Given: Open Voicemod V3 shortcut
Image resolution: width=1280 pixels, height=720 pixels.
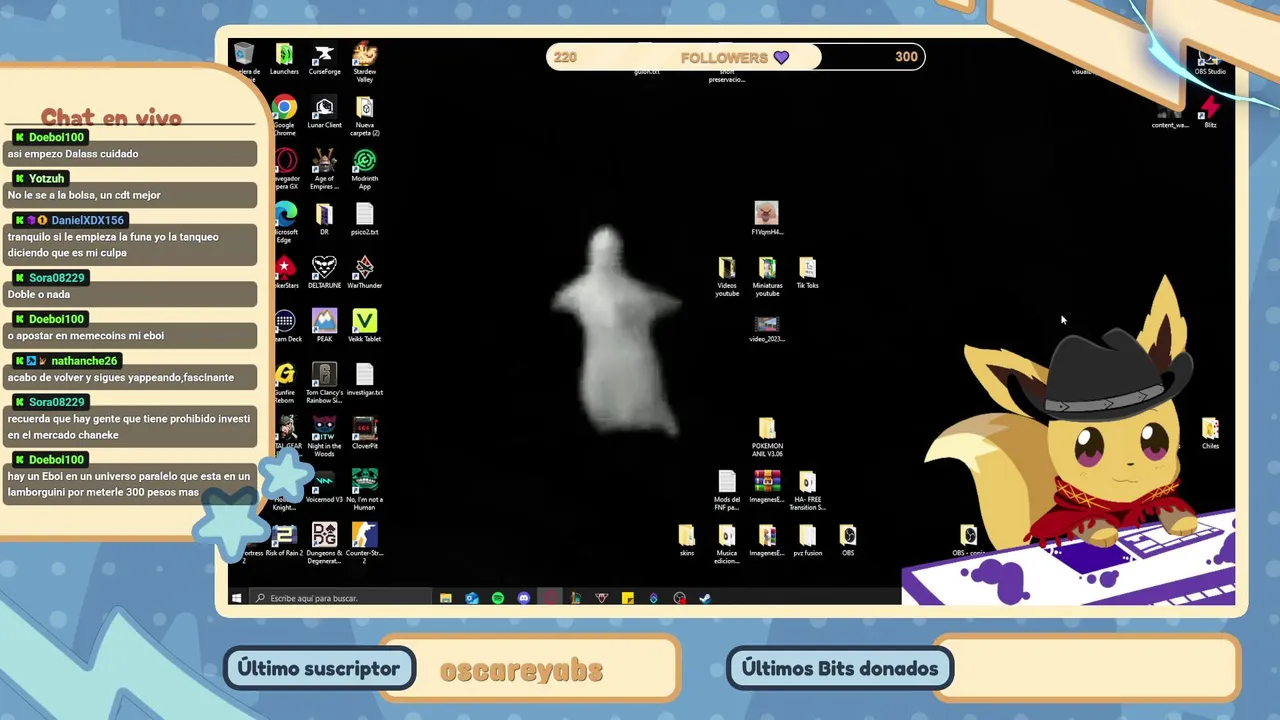Looking at the screenshot, I should click(x=324, y=487).
